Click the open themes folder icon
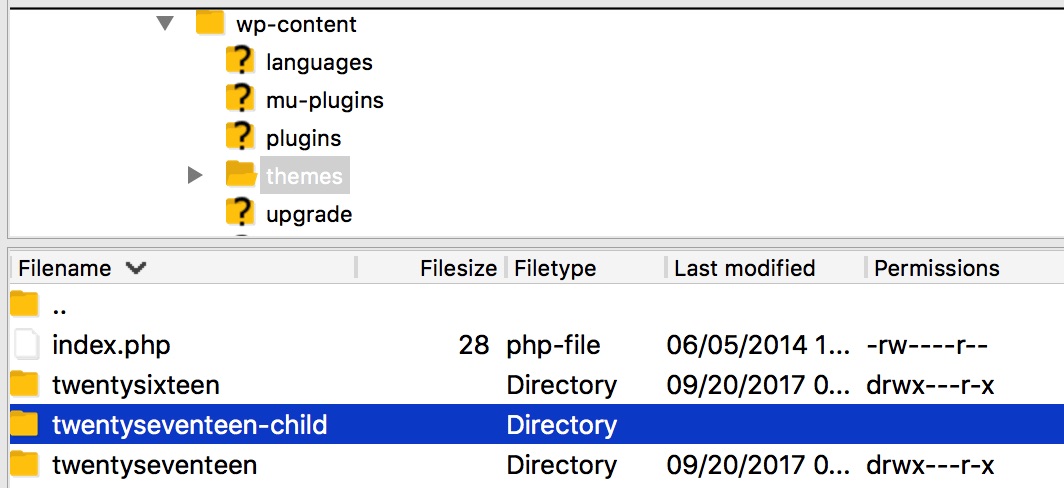 tap(240, 175)
